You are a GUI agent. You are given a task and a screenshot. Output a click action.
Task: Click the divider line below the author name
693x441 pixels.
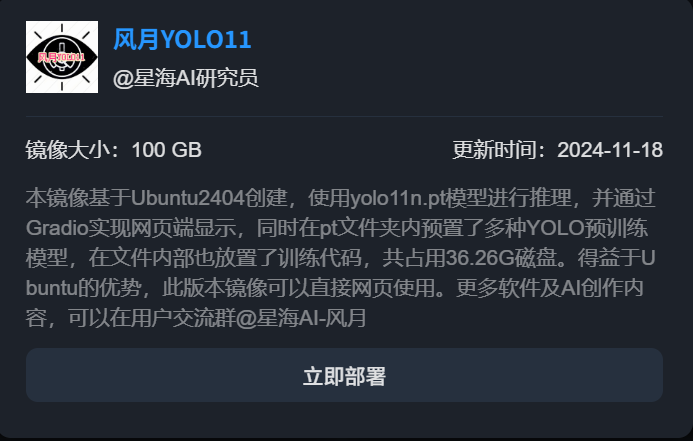344,117
